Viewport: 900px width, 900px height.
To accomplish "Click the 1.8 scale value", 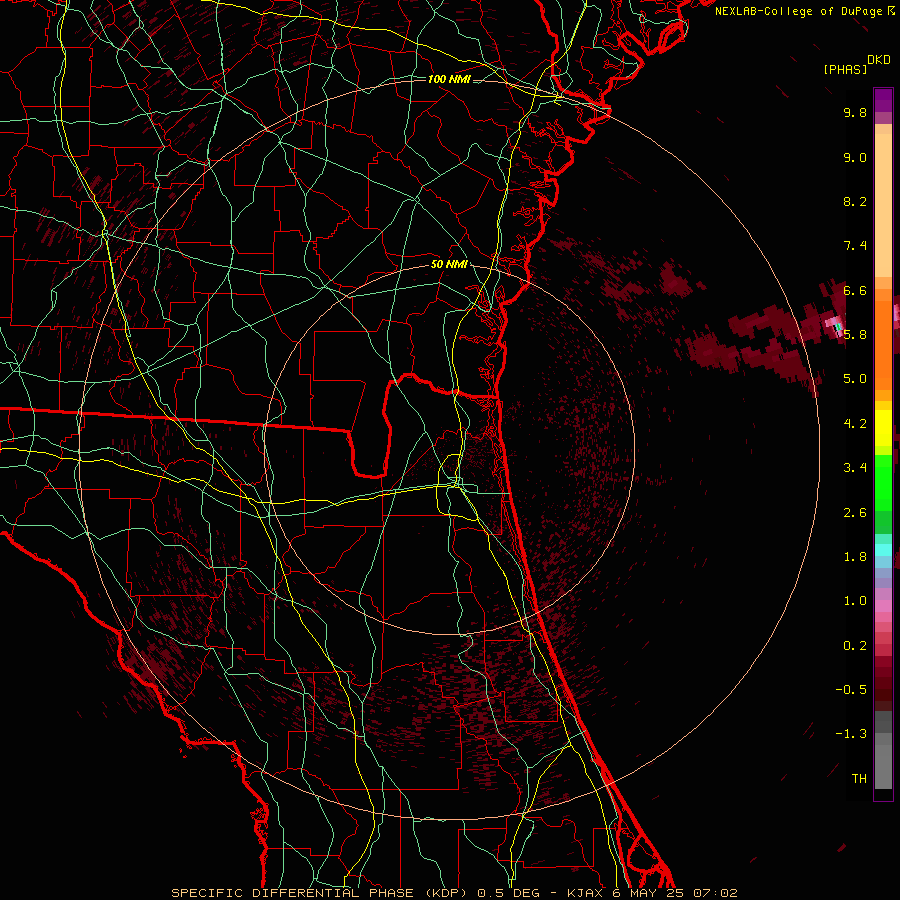I will pos(855,557).
